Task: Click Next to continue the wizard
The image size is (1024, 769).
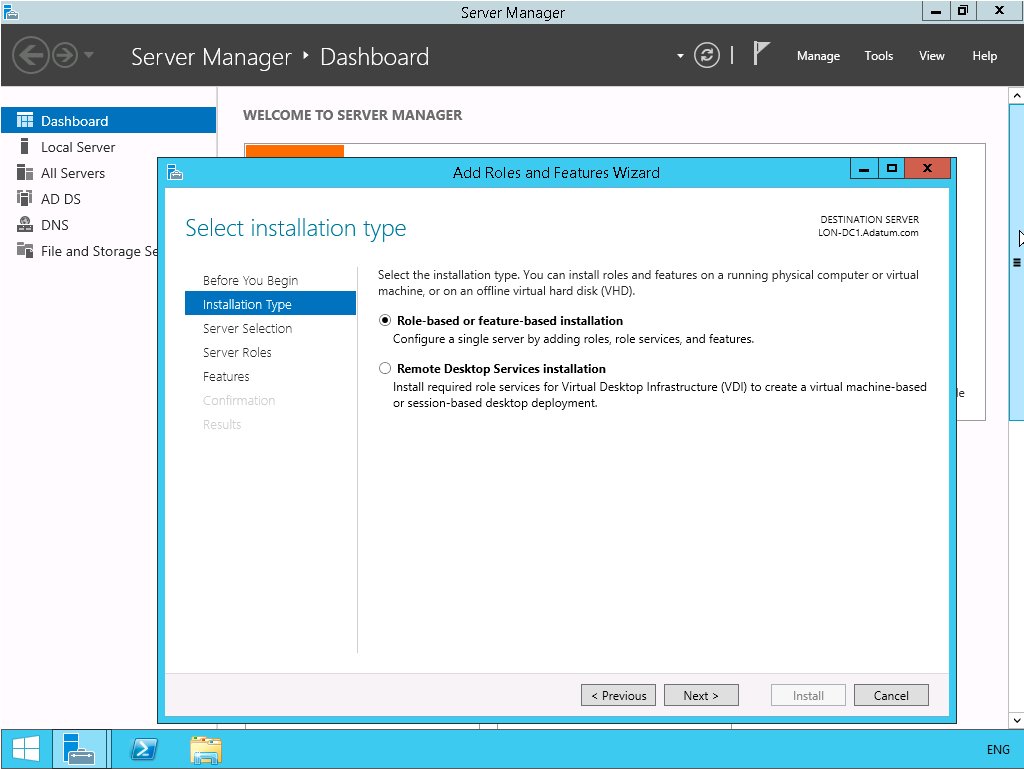Action: point(701,694)
